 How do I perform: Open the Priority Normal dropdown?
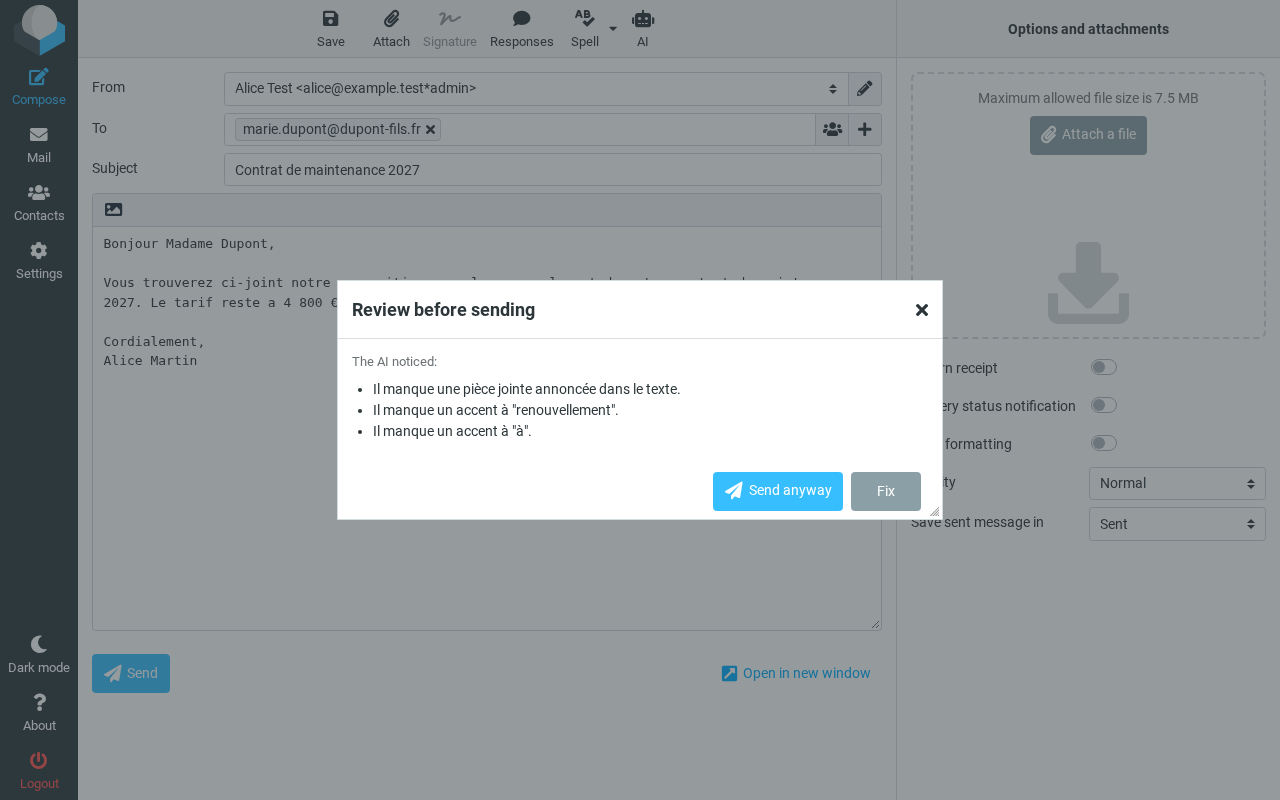click(x=1177, y=483)
